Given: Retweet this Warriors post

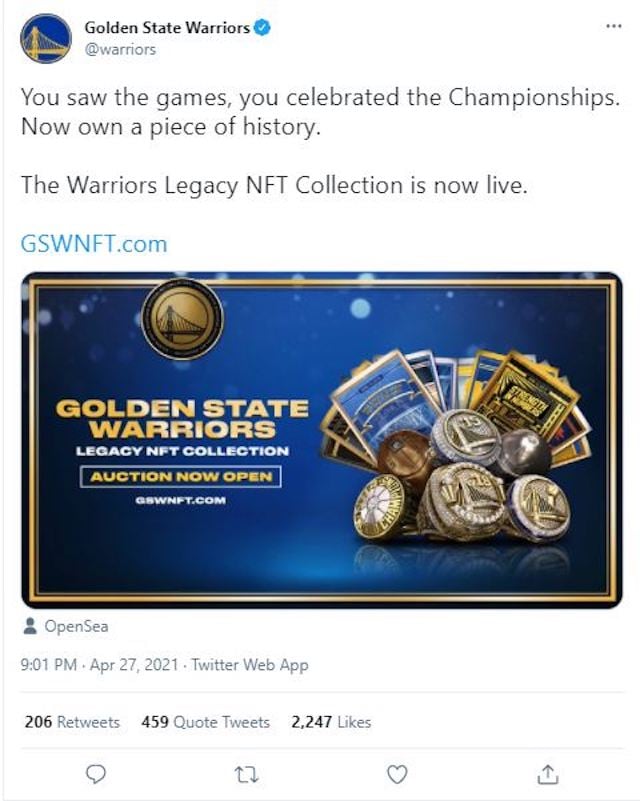Looking at the screenshot, I should click(246, 775).
